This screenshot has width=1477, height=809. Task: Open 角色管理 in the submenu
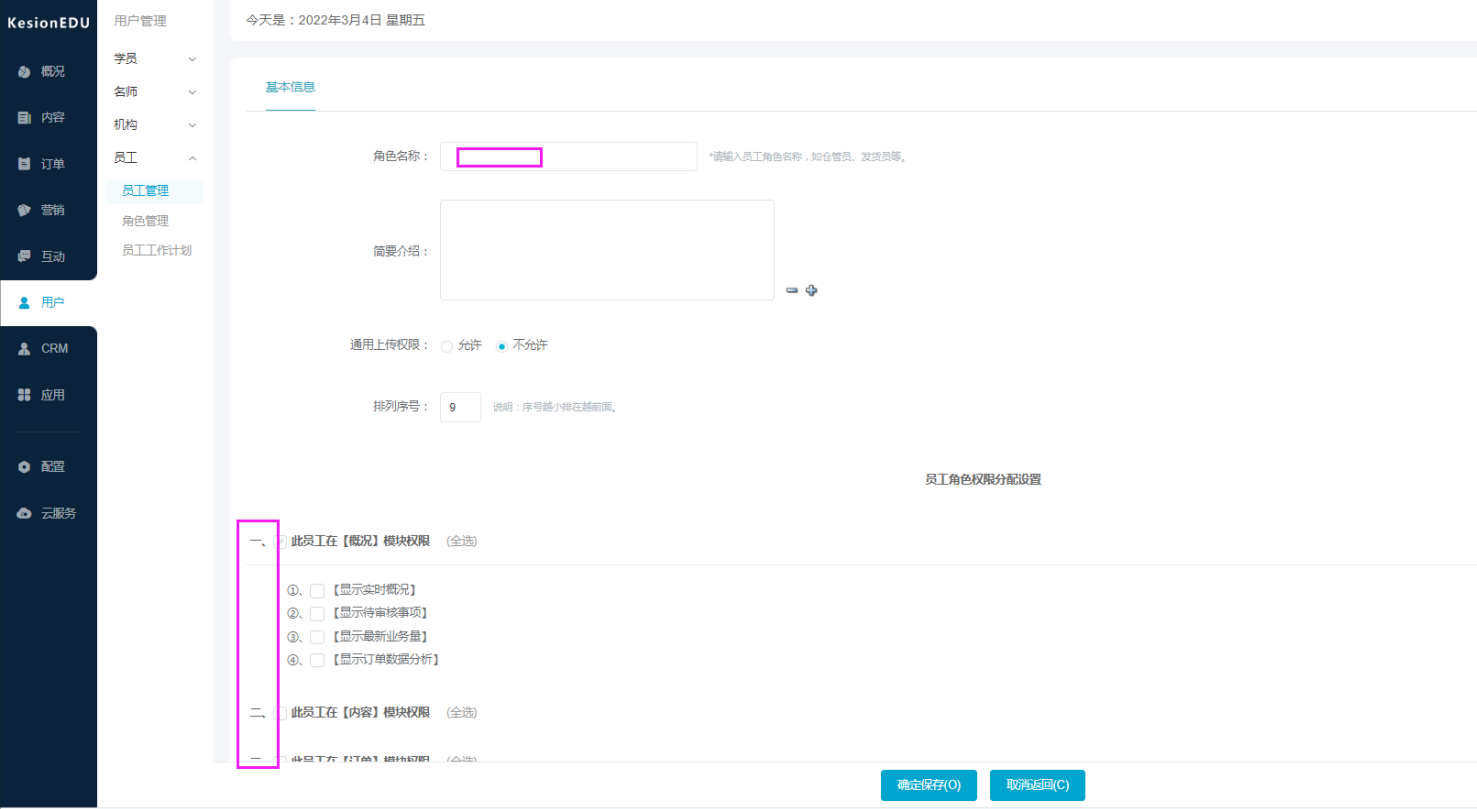pyautogui.click(x=145, y=221)
